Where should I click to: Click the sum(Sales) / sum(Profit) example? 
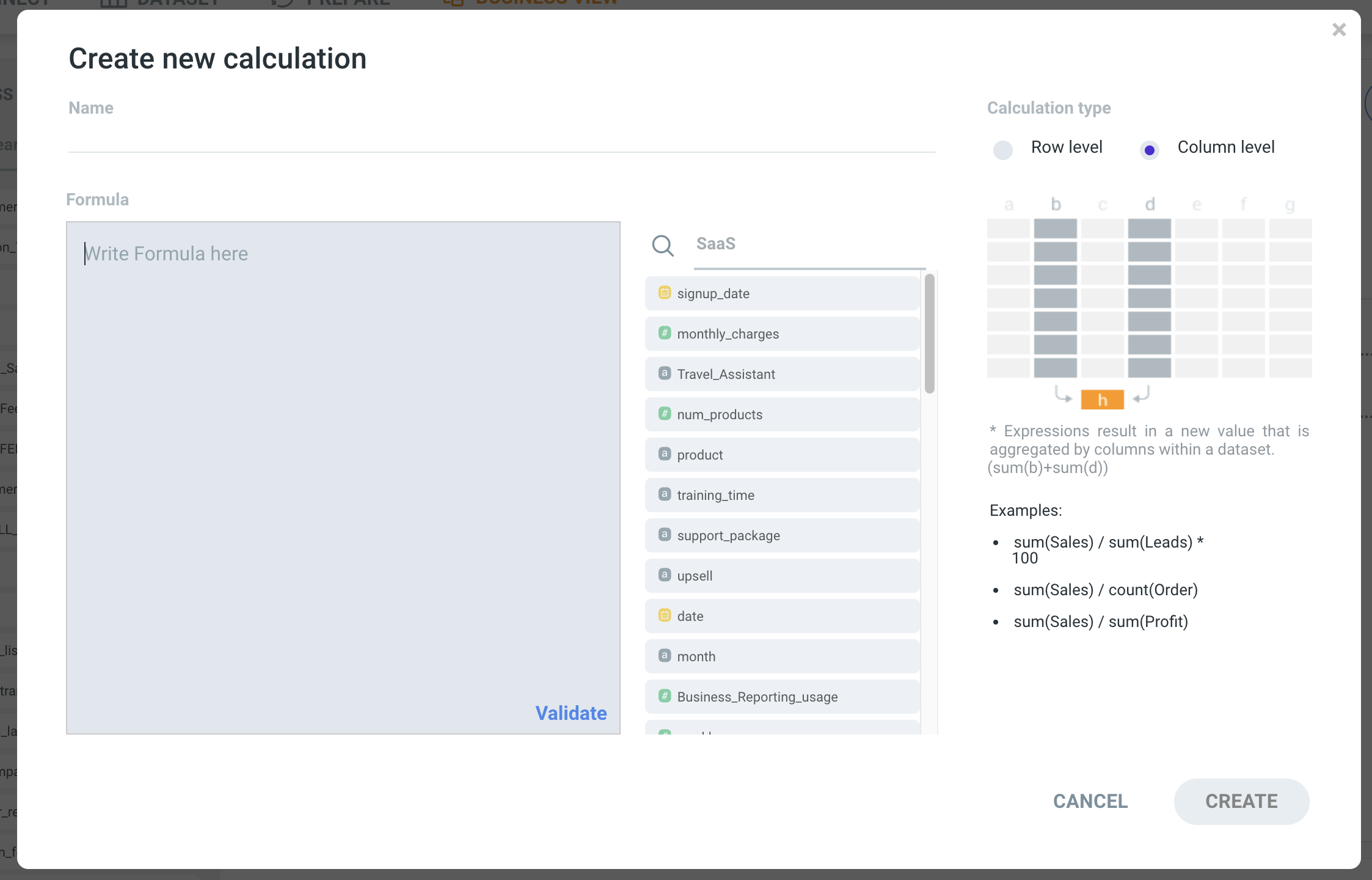point(1101,621)
